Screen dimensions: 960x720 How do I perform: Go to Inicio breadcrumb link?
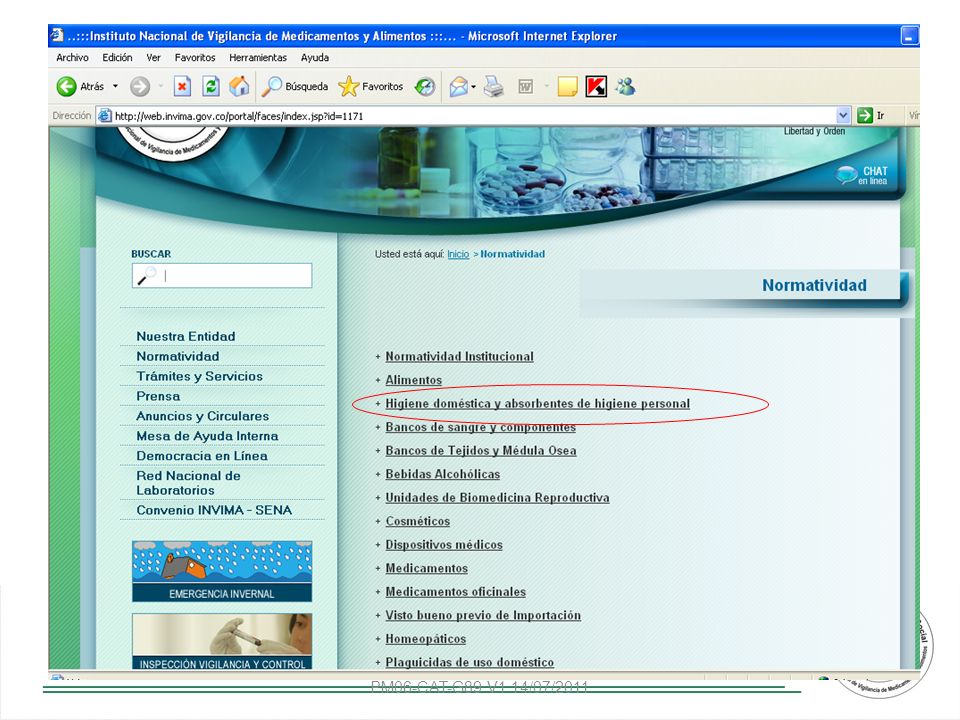[x=458, y=254]
